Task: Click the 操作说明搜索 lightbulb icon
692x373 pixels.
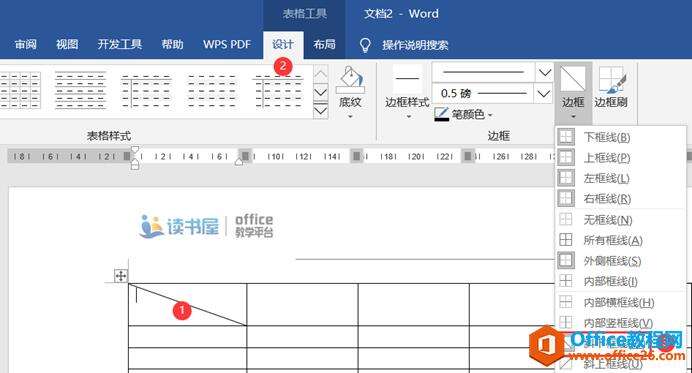Action: 365,45
